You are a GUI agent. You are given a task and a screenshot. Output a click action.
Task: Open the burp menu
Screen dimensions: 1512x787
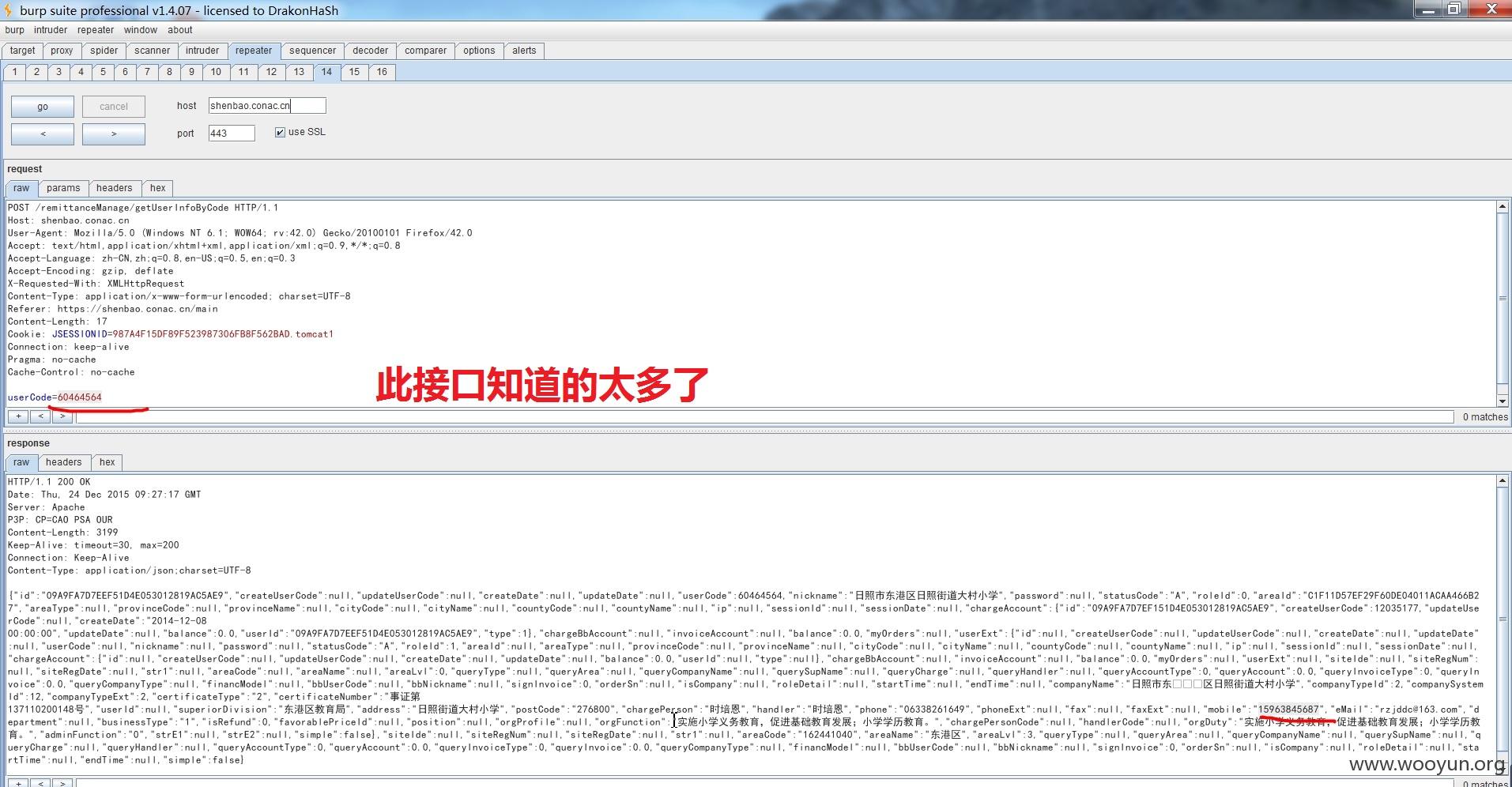(x=14, y=30)
